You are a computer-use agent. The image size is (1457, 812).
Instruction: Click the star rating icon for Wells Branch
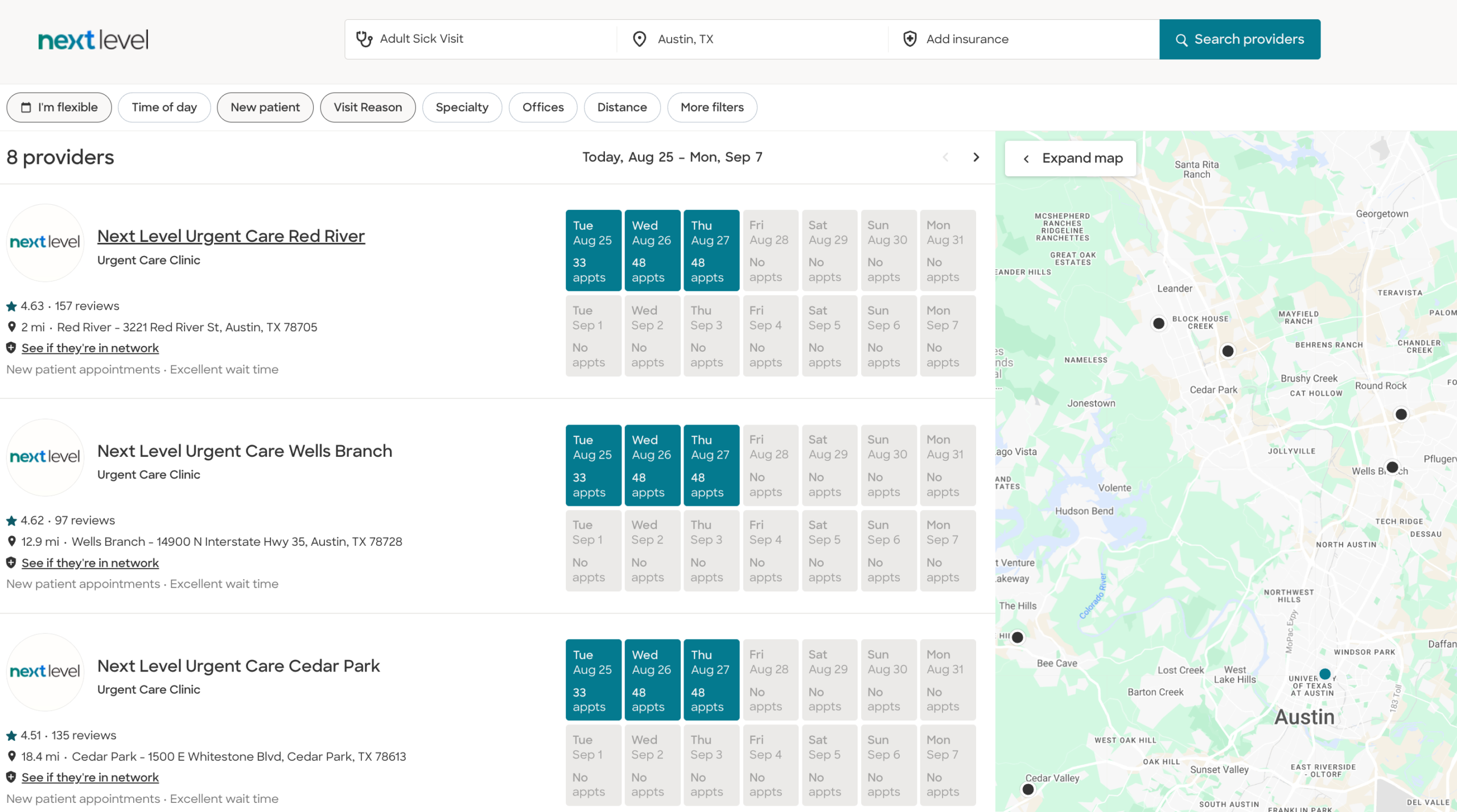pos(11,521)
